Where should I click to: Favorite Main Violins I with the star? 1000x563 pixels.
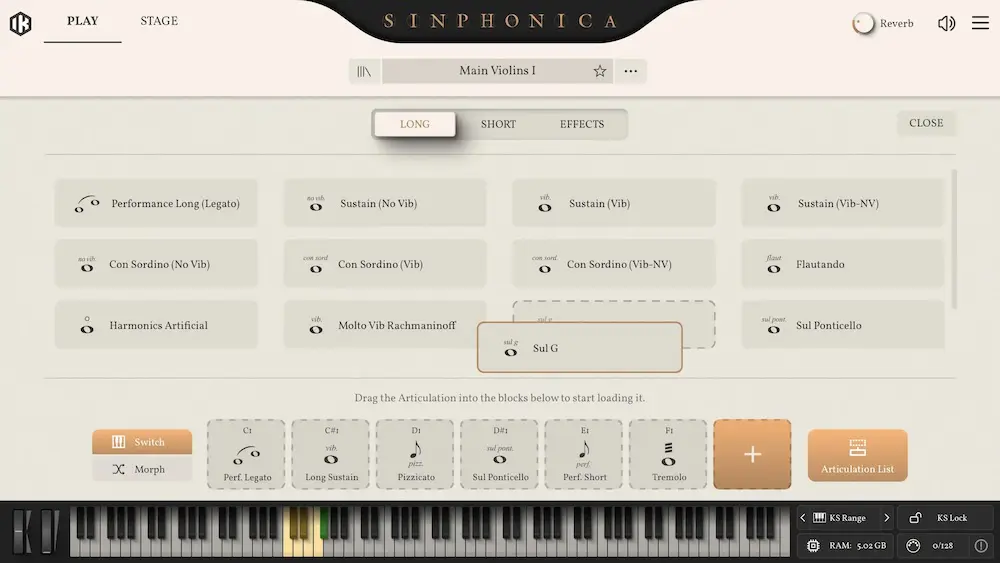click(x=599, y=71)
